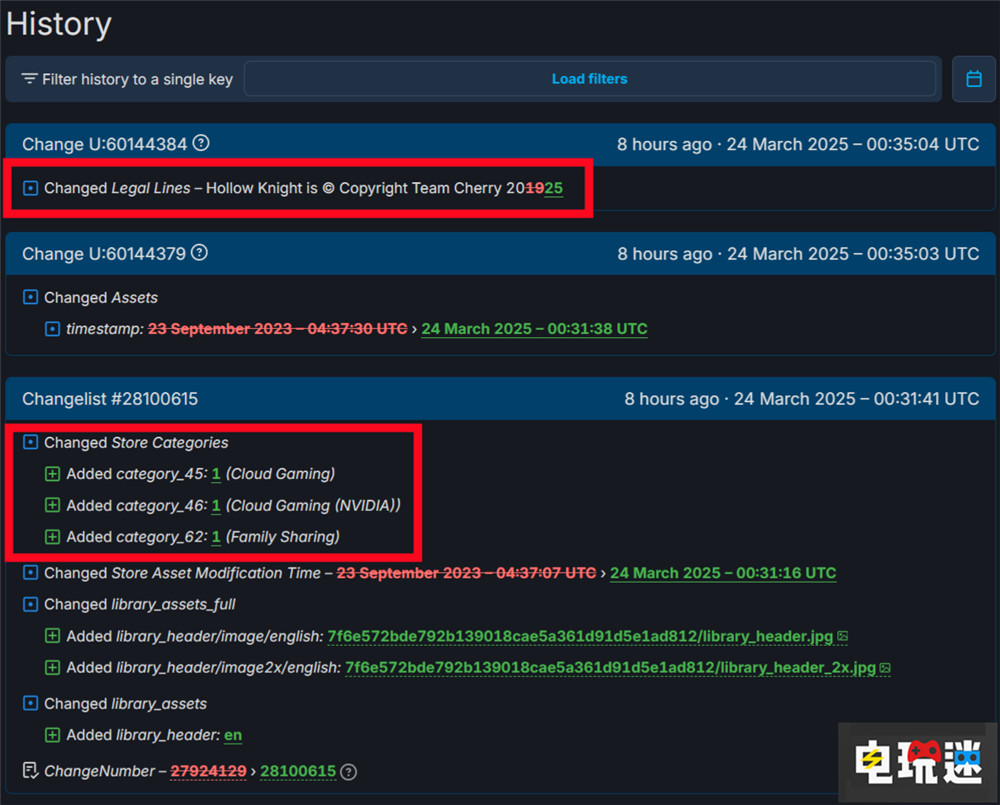Click the new ChangeNumber 28100615 link

pos(298,771)
